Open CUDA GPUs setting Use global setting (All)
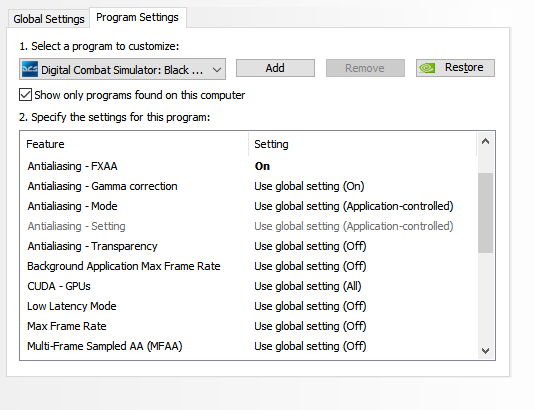 pos(308,286)
